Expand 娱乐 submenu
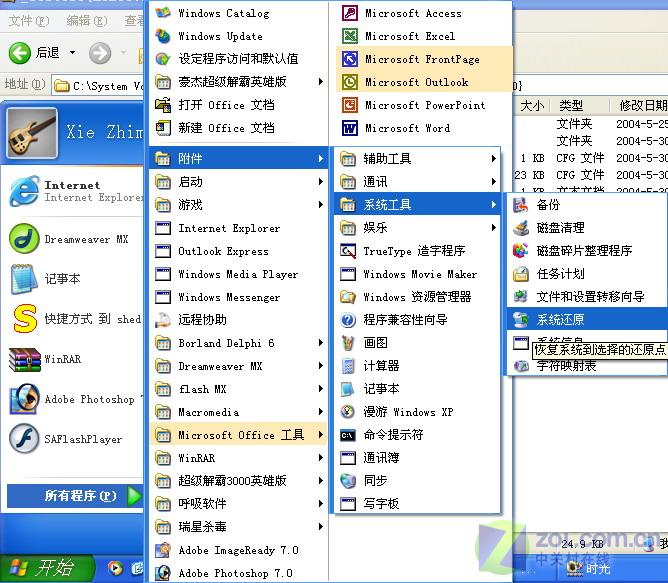The height and width of the screenshot is (583, 668). click(x=417, y=228)
